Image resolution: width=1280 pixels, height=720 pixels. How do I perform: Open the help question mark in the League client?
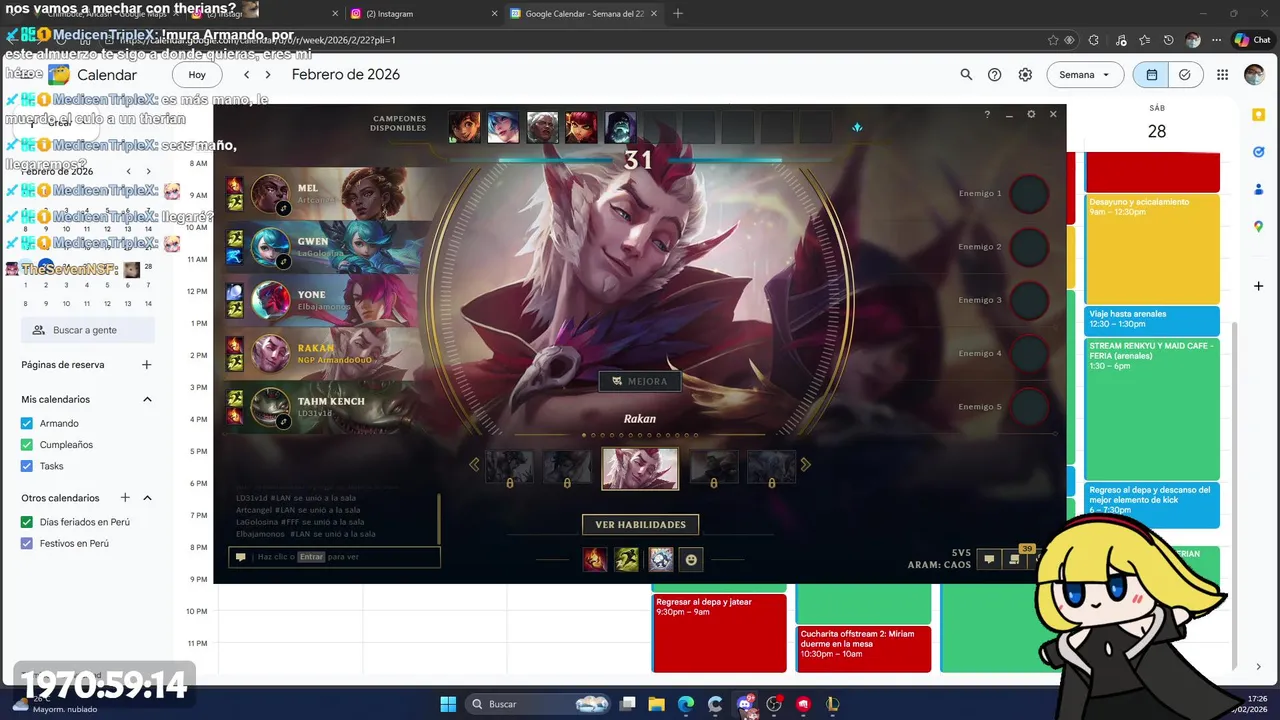987,115
